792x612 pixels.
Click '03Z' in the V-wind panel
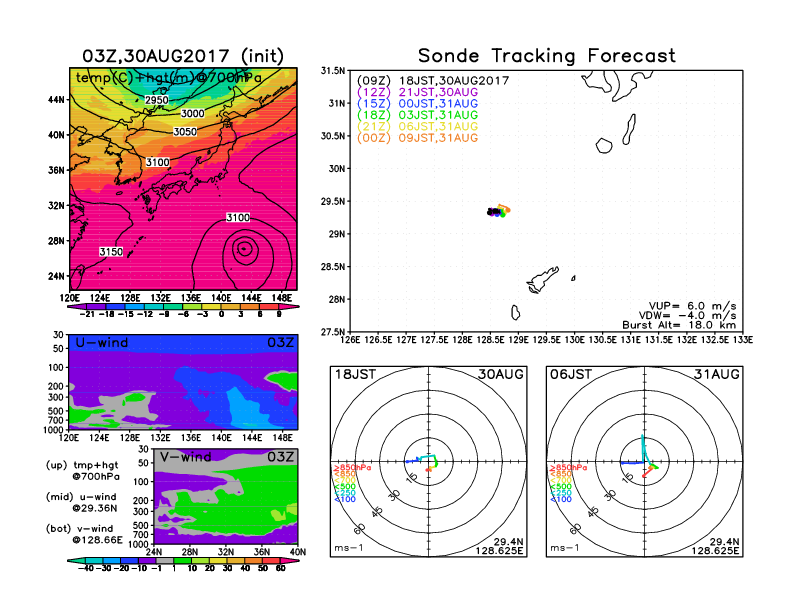tap(280, 457)
